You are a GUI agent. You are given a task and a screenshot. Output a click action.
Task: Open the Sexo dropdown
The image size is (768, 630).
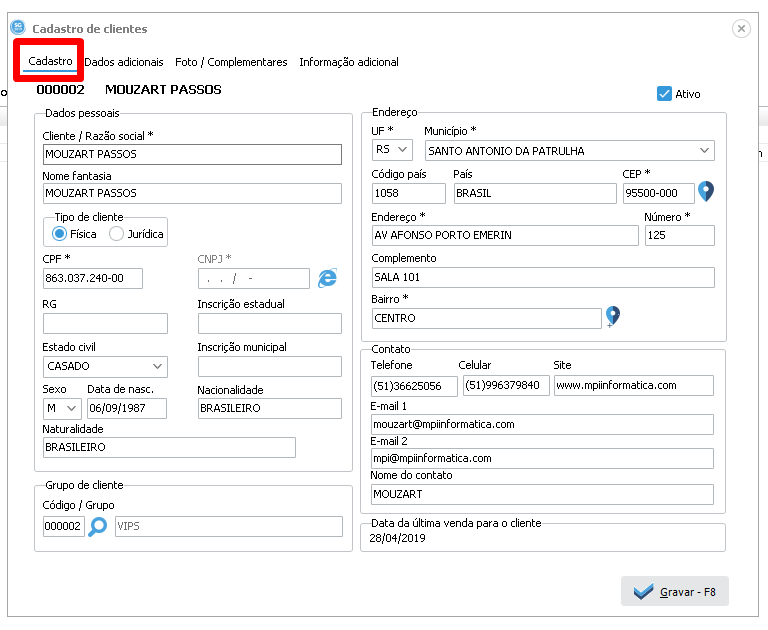[x=72, y=408]
